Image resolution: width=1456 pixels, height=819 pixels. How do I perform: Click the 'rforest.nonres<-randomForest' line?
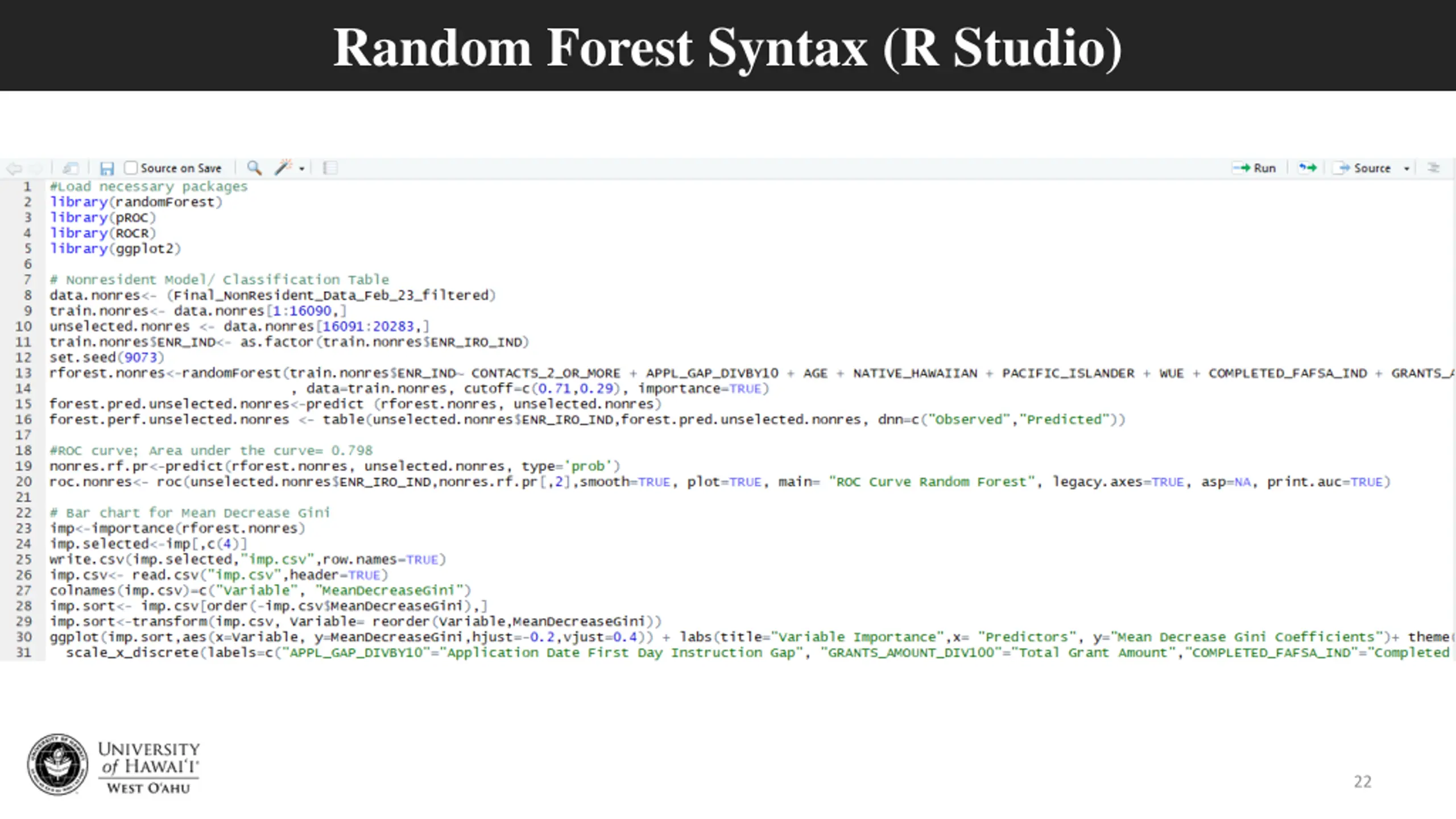coord(751,373)
